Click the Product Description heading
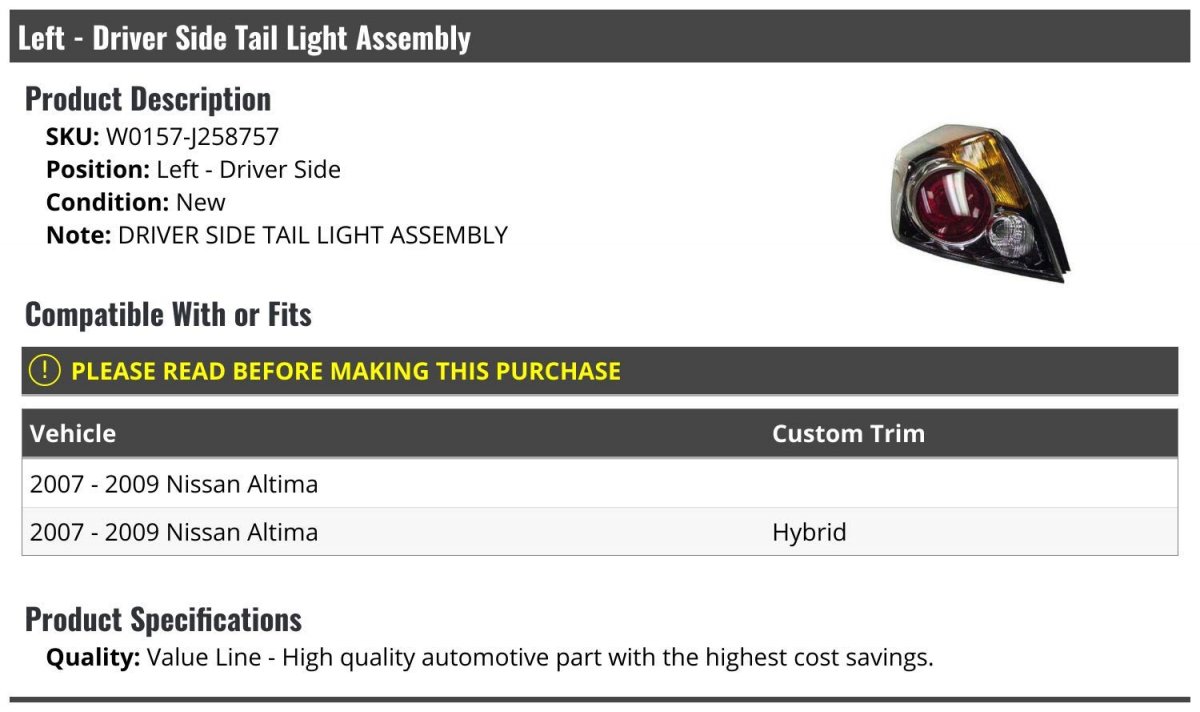Image resolution: width=1200 pixels, height=712 pixels. coord(148,99)
